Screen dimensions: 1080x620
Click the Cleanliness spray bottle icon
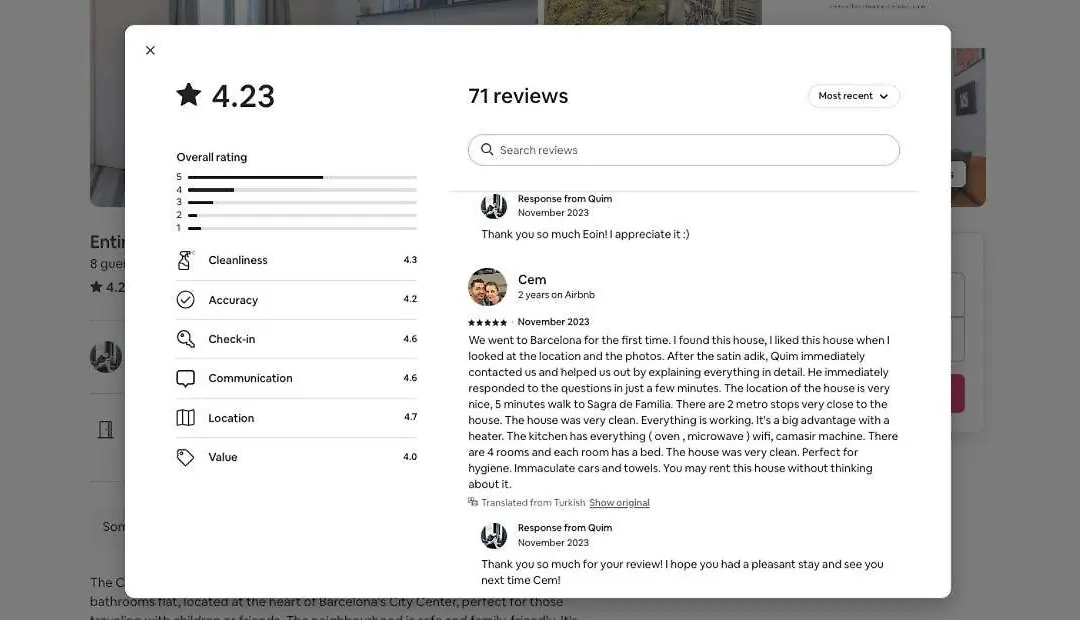tap(185, 260)
